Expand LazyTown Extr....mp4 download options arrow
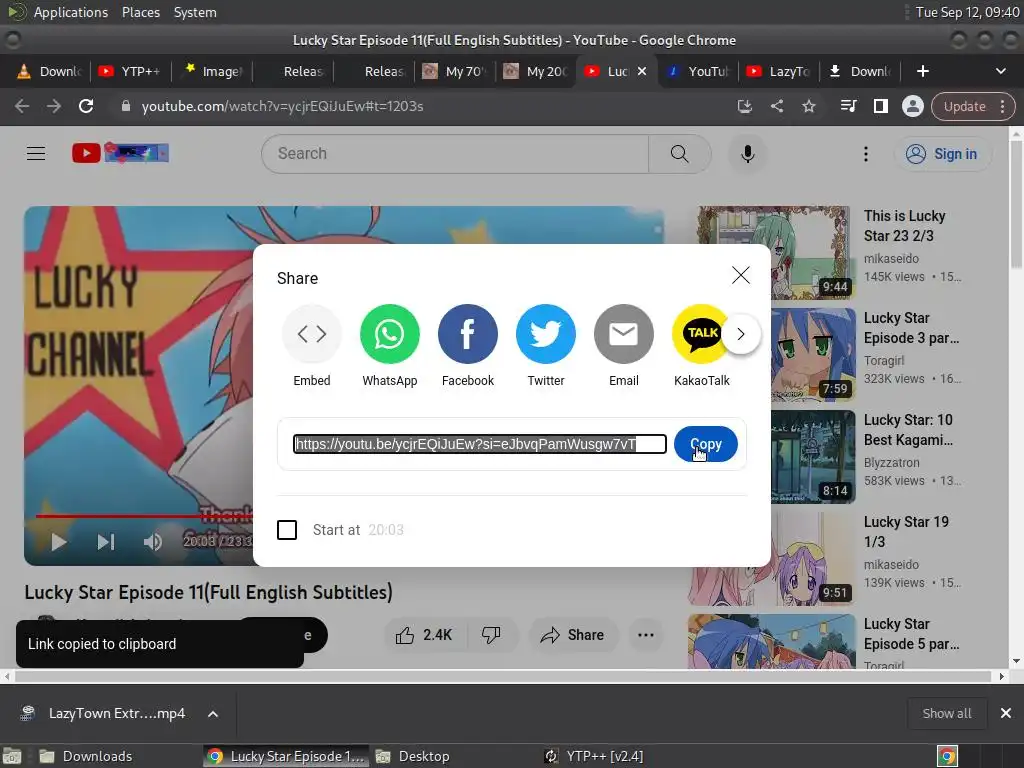This screenshot has width=1024, height=768. coord(213,714)
